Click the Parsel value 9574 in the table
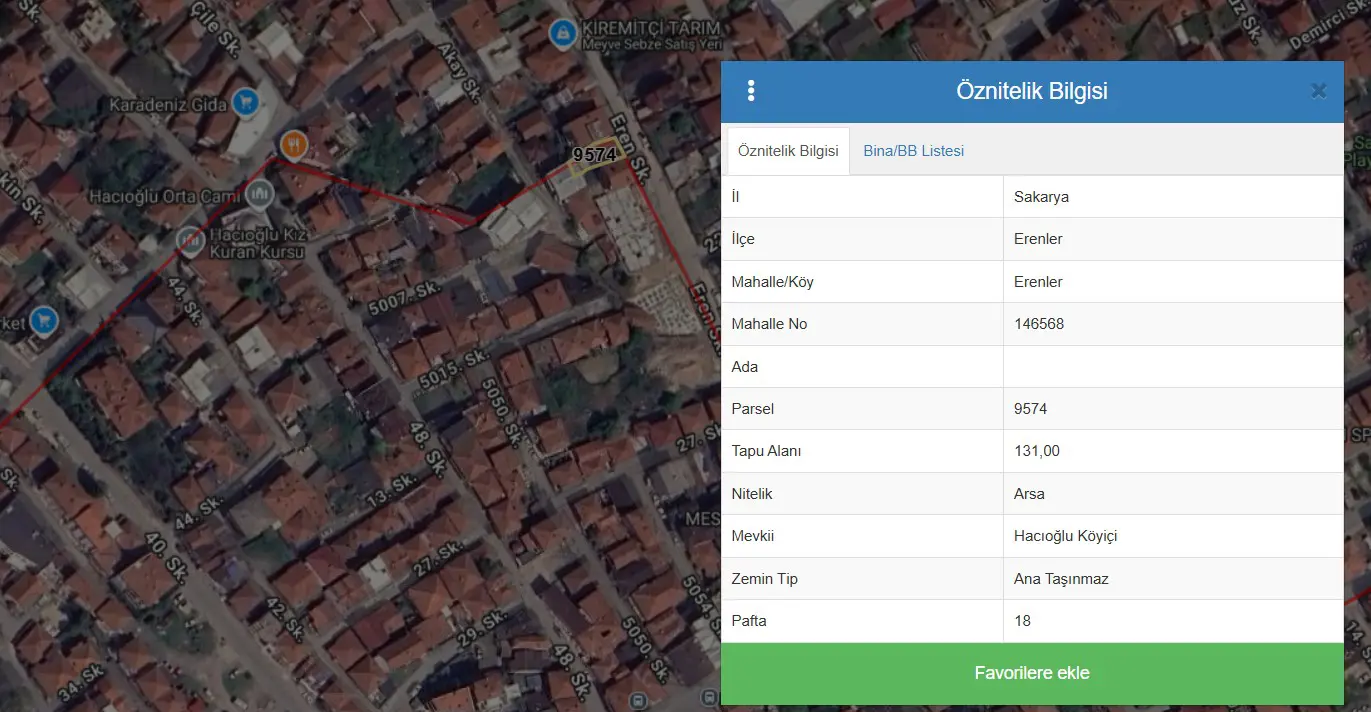The height and width of the screenshot is (712, 1371). [1031, 409]
